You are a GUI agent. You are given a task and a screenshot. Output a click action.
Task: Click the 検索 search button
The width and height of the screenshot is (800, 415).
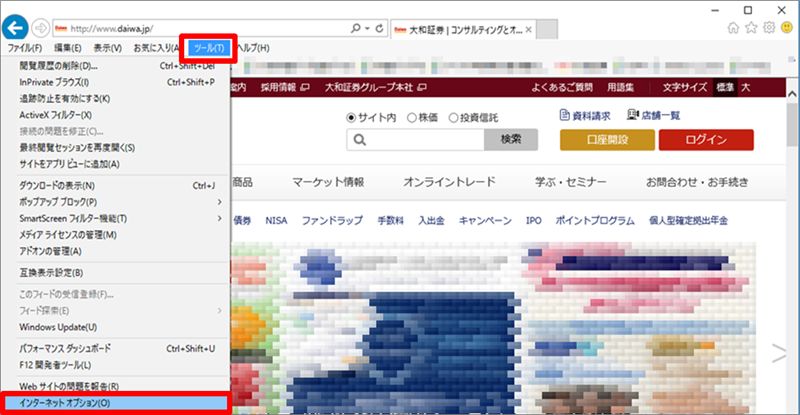511,139
